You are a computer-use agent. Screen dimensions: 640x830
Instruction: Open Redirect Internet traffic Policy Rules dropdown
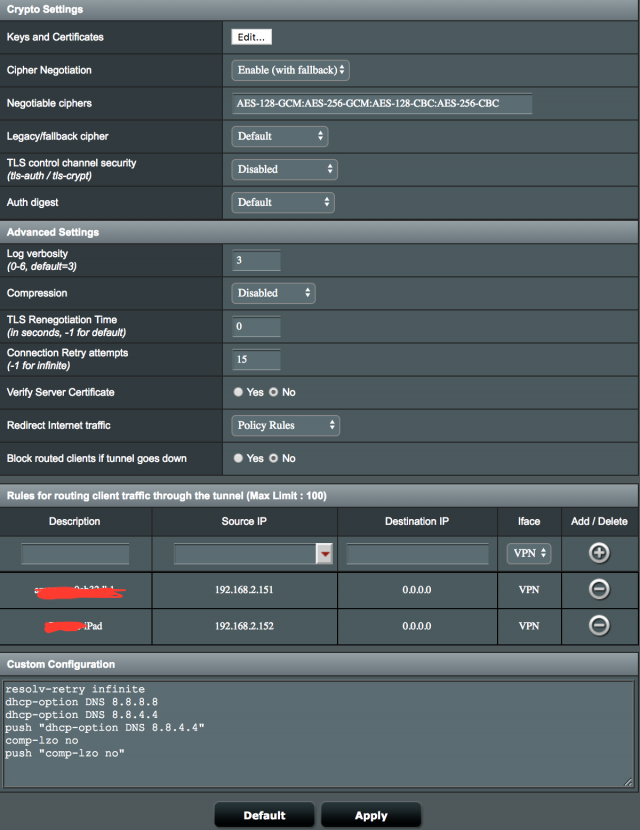coord(286,425)
